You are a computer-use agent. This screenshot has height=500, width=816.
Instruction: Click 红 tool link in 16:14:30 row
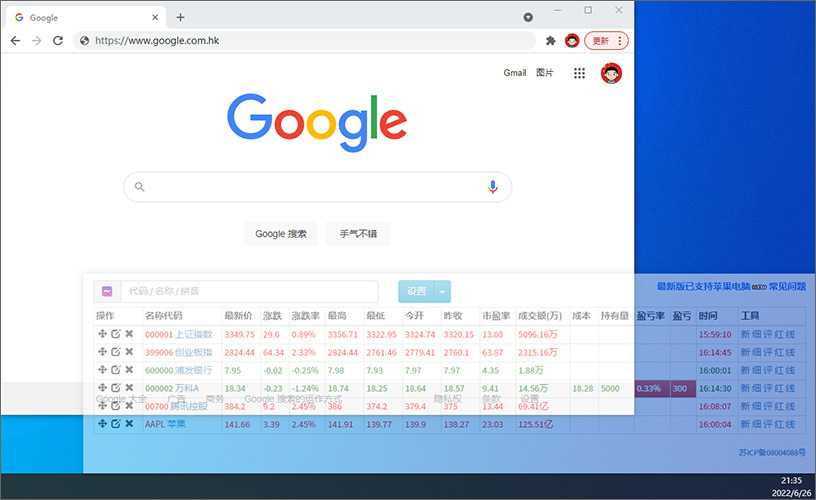779,389
